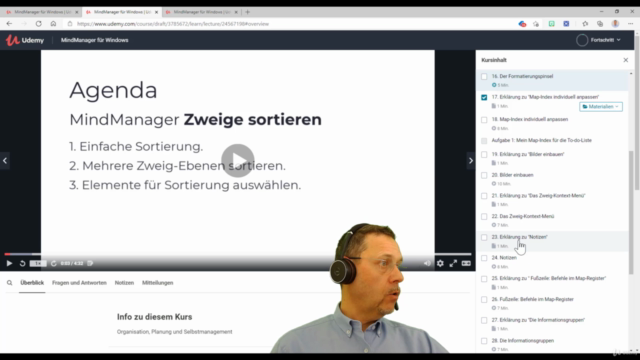Switch to the first browser tab MindManager
Image resolution: width=640 pixels, height=360 pixels.
point(41,12)
